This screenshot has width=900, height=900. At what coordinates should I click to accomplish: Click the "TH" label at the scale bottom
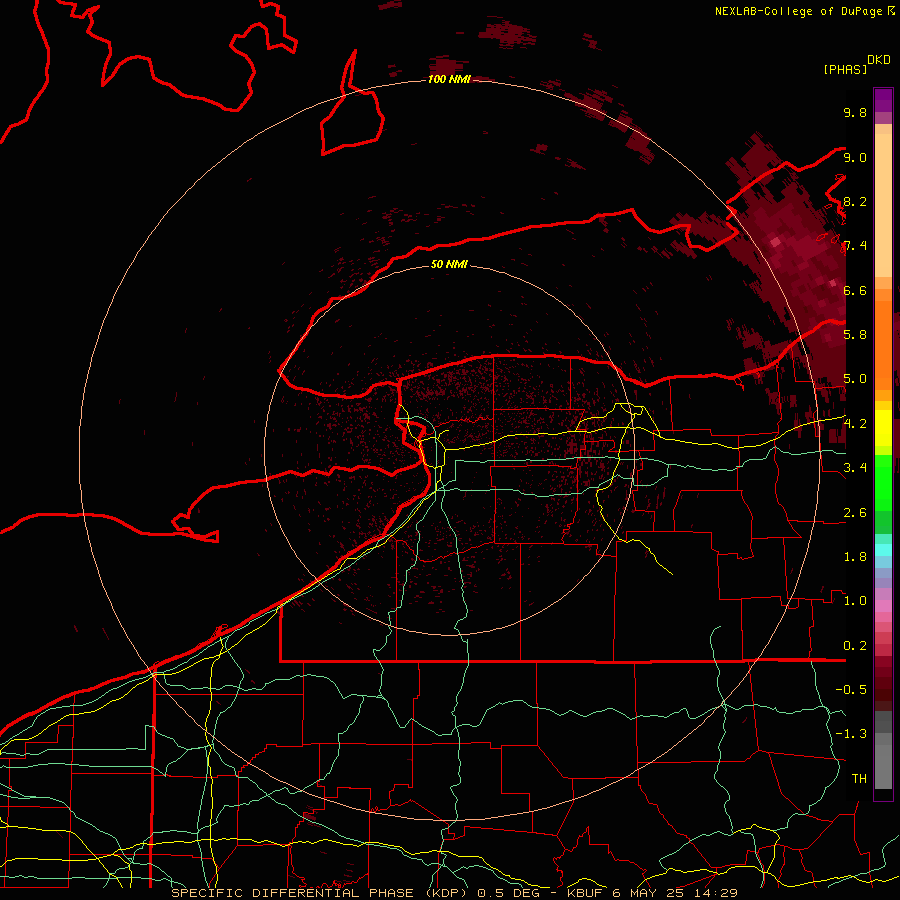[x=859, y=779]
